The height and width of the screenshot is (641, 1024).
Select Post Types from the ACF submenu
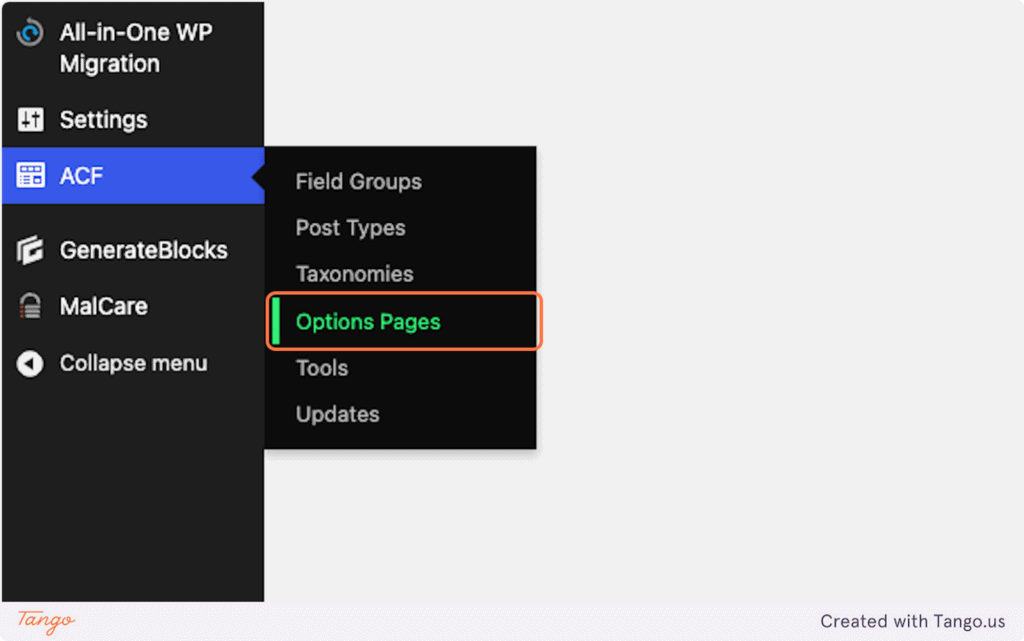[350, 228]
